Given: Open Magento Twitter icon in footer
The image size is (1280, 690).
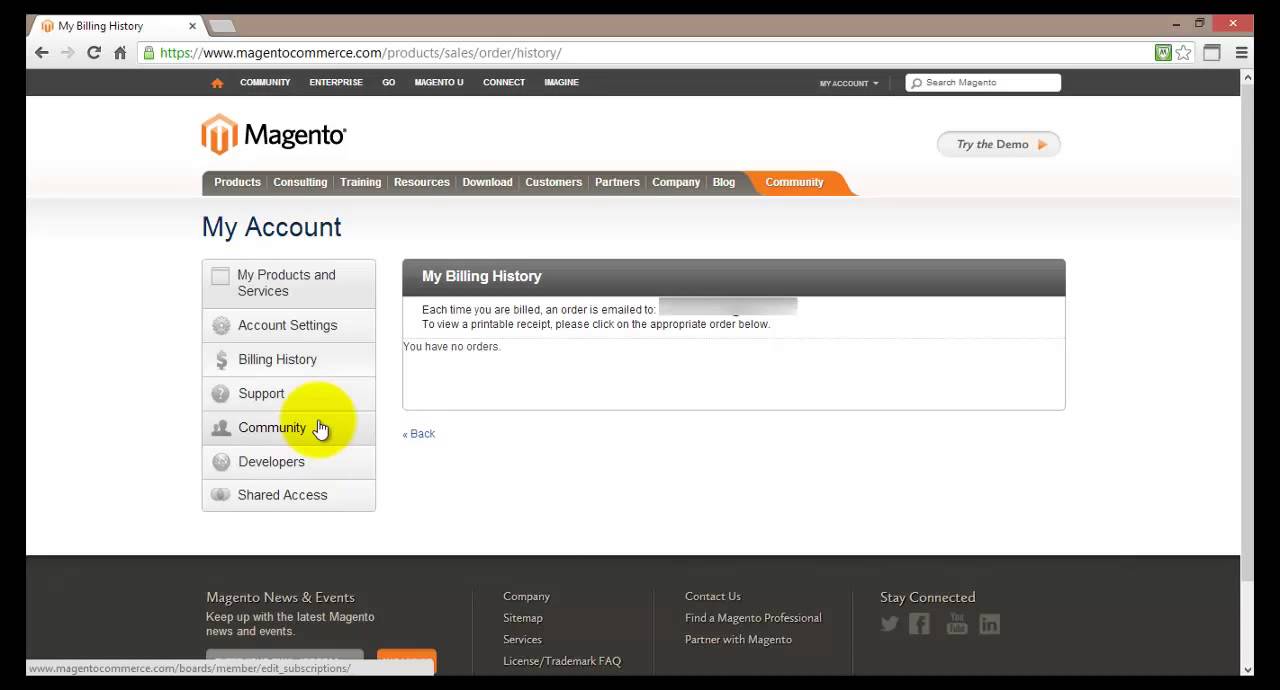Looking at the screenshot, I should coord(889,624).
